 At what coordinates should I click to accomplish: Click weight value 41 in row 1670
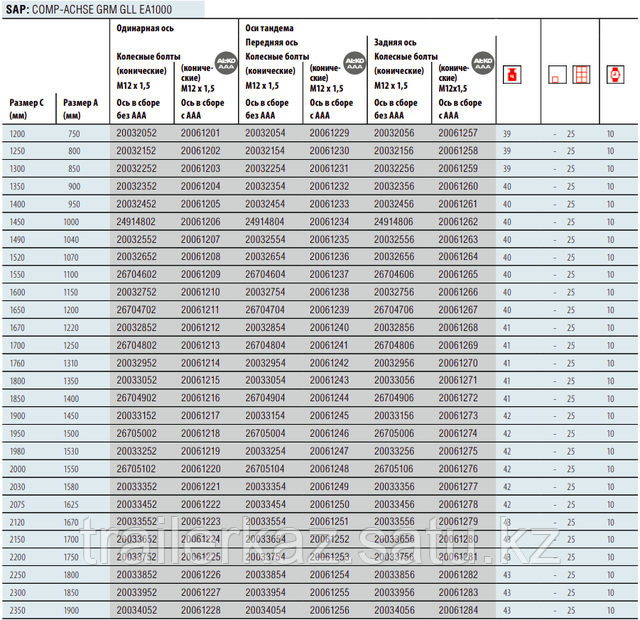tap(507, 328)
